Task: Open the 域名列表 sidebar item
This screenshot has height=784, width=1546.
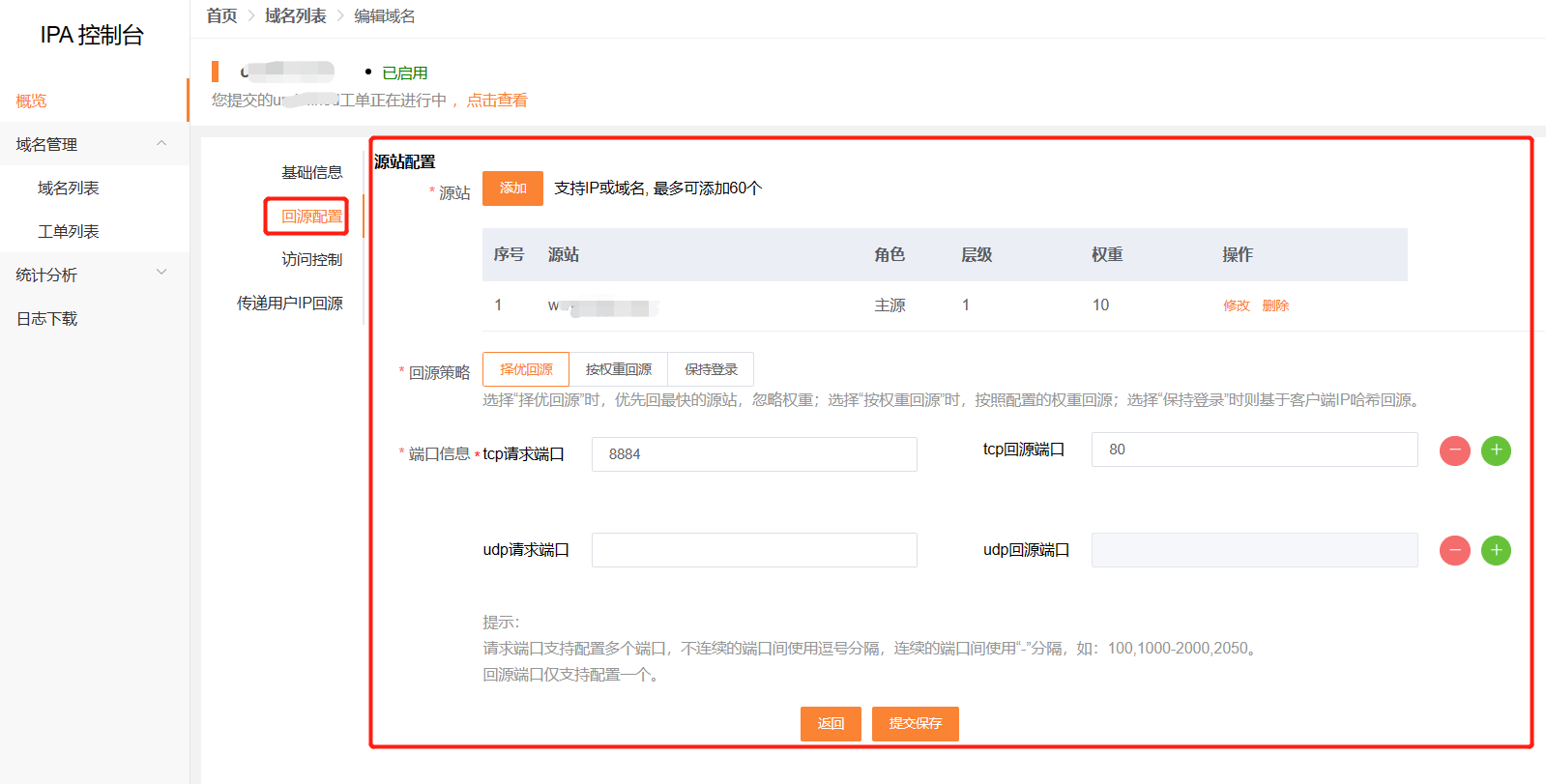Action: coord(69,188)
